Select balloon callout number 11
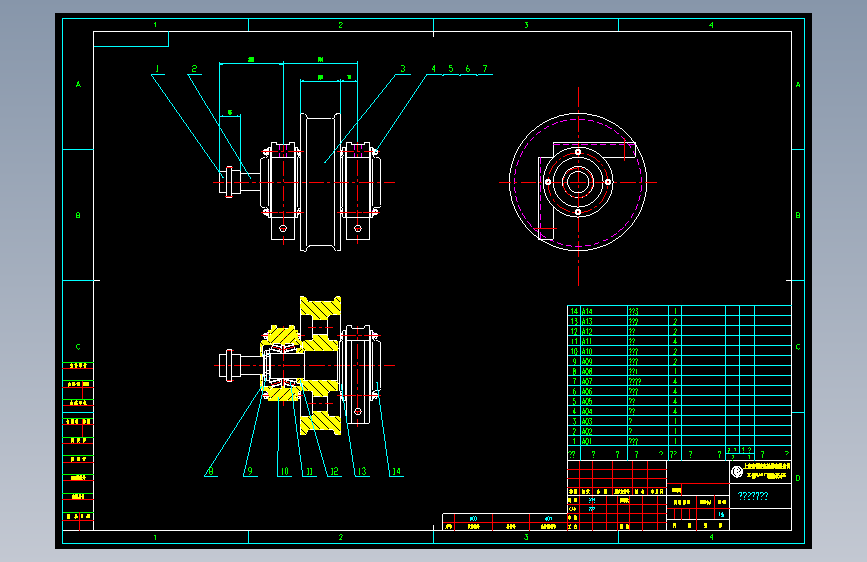Viewport: 867px width, 562px height. 309,471
